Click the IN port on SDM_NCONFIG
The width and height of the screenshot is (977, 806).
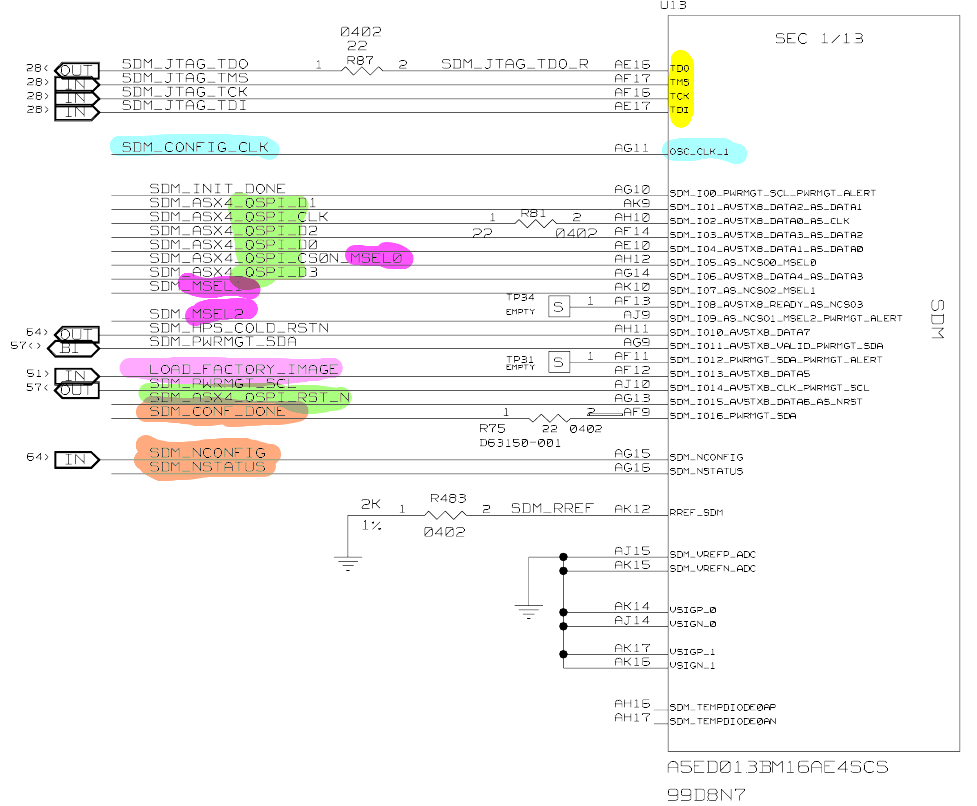click(77, 460)
